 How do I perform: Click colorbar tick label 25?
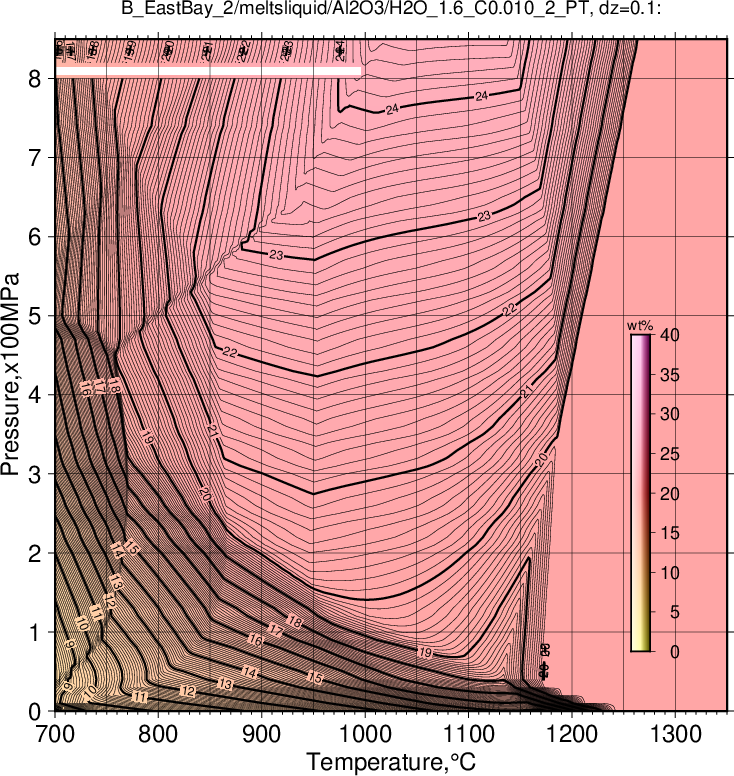coord(670,454)
